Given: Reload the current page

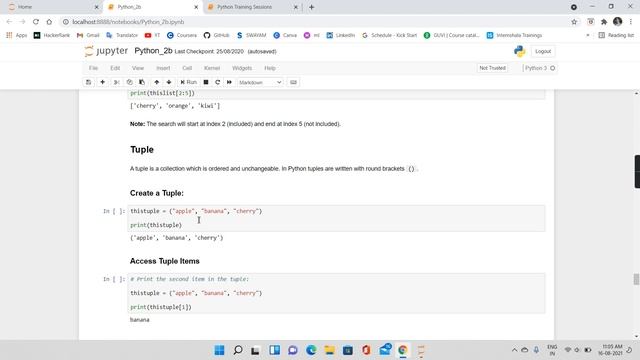Looking at the screenshot, I should coord(36,22).
